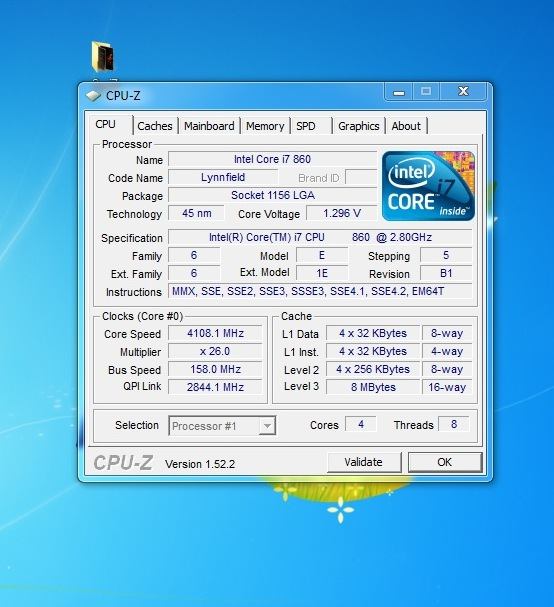Click the Multiplier value x 26.0
The width and height of the screenshot is (554, 607).
pyautogui.click(x=215, y=352)
